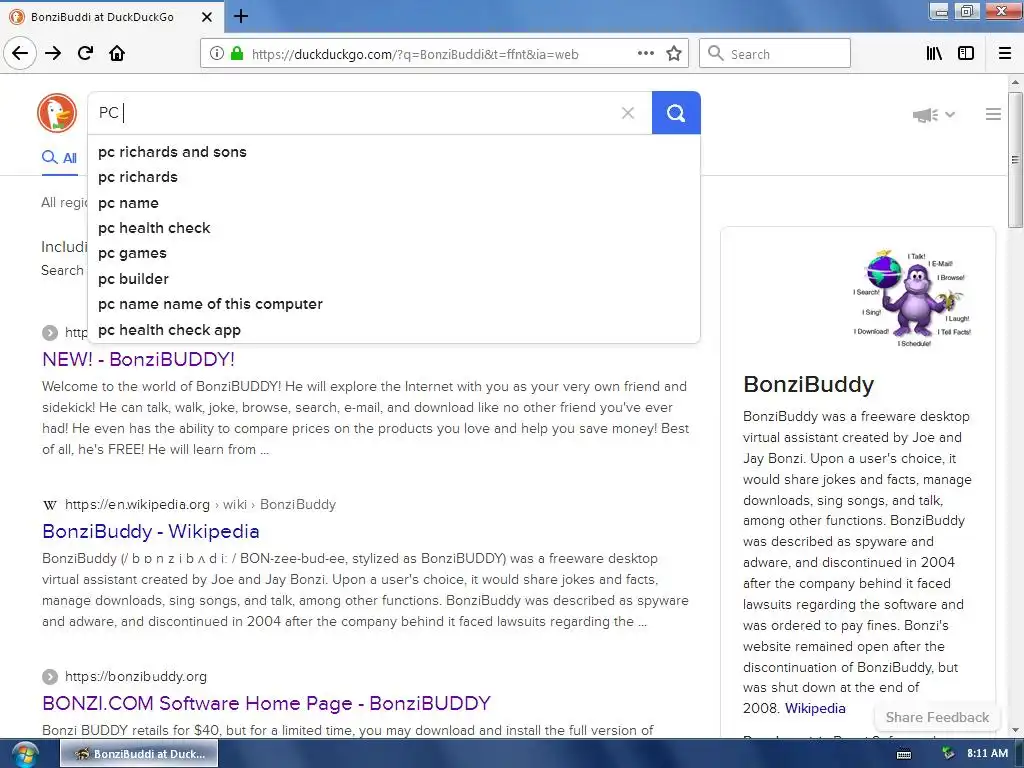Choose suggestion 'pc health check app'
1024x768 pixels.
[394, 330]
